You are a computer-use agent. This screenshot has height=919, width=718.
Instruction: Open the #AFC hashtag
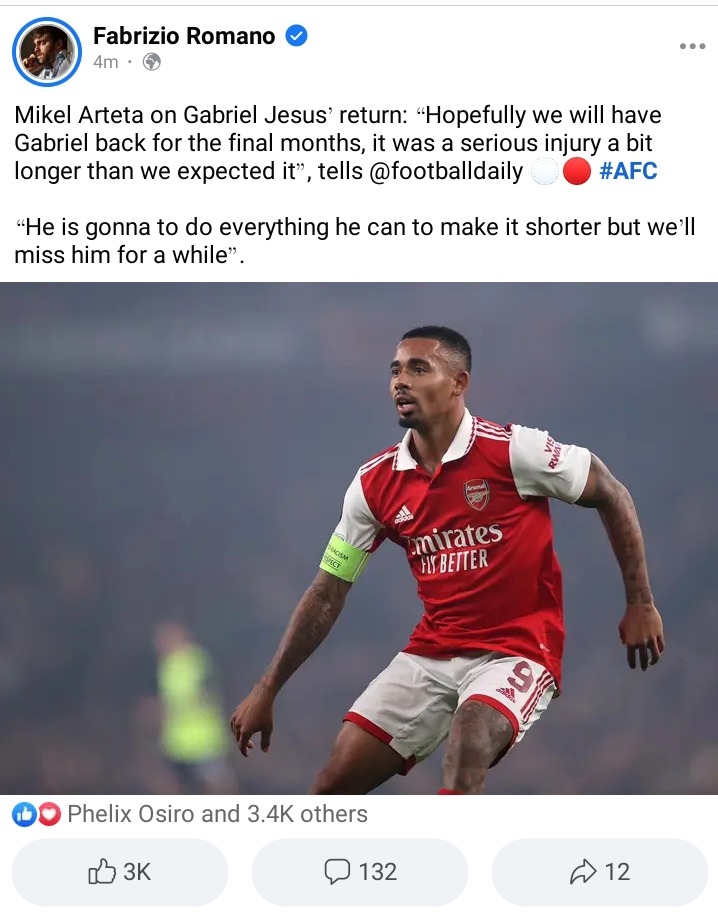628,171
